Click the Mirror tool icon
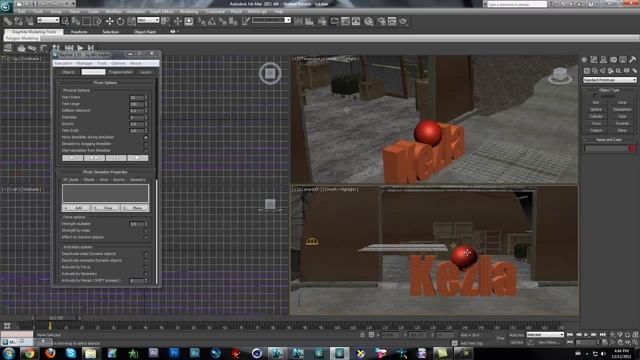Image resolution: width=640 pixels, height=360 pixels. click(x=298, y=21)
